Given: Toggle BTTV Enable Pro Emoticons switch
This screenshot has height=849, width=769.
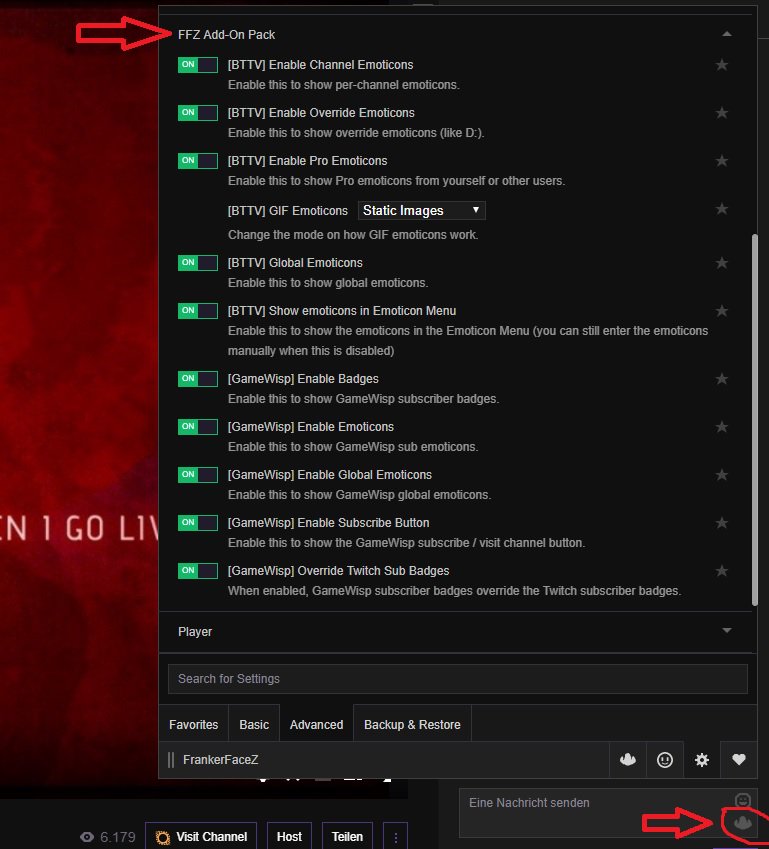Looking at the screenshot, I should [198, 161].
